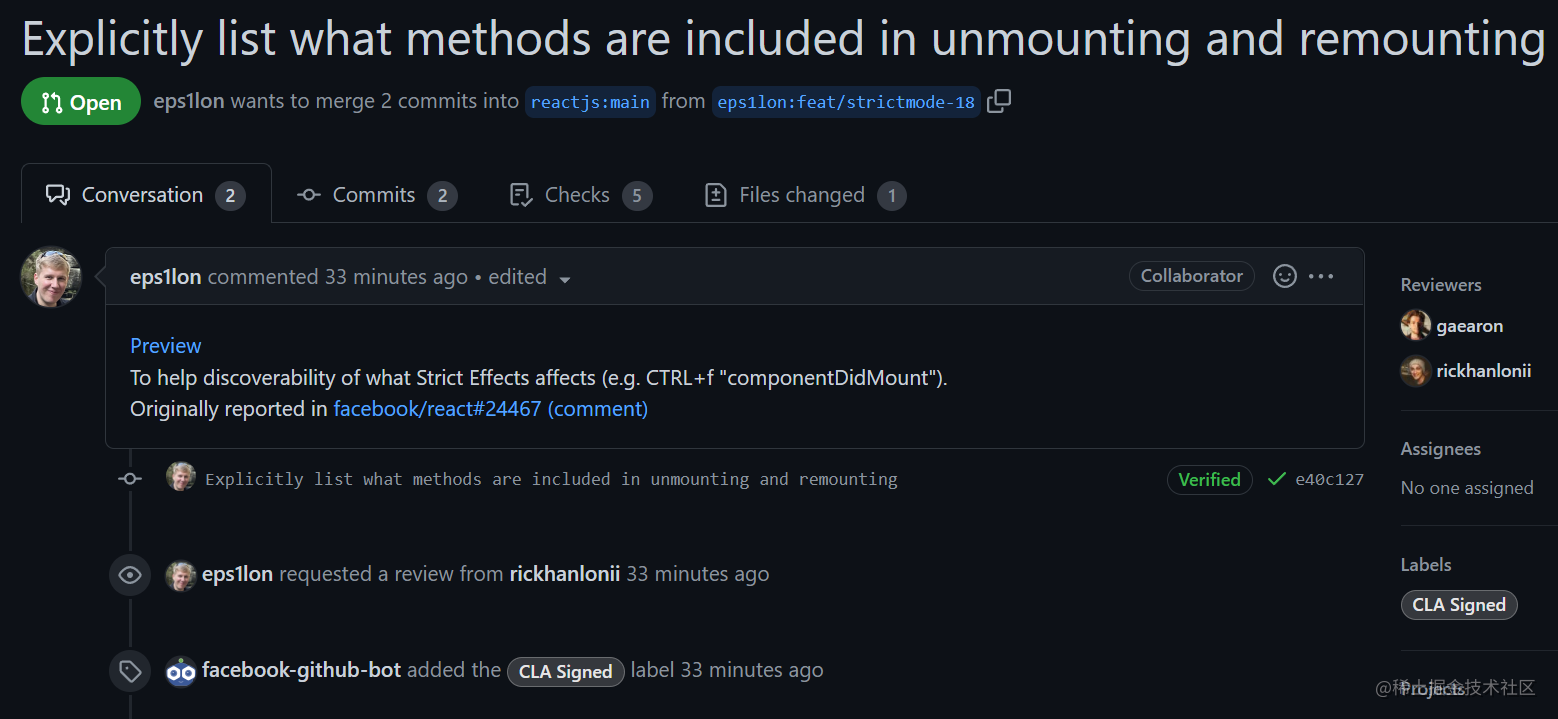This screenshot has width=1558, height=719.
Task: Open the comment options kebab menu
Action: click(x=1321, y=276)
